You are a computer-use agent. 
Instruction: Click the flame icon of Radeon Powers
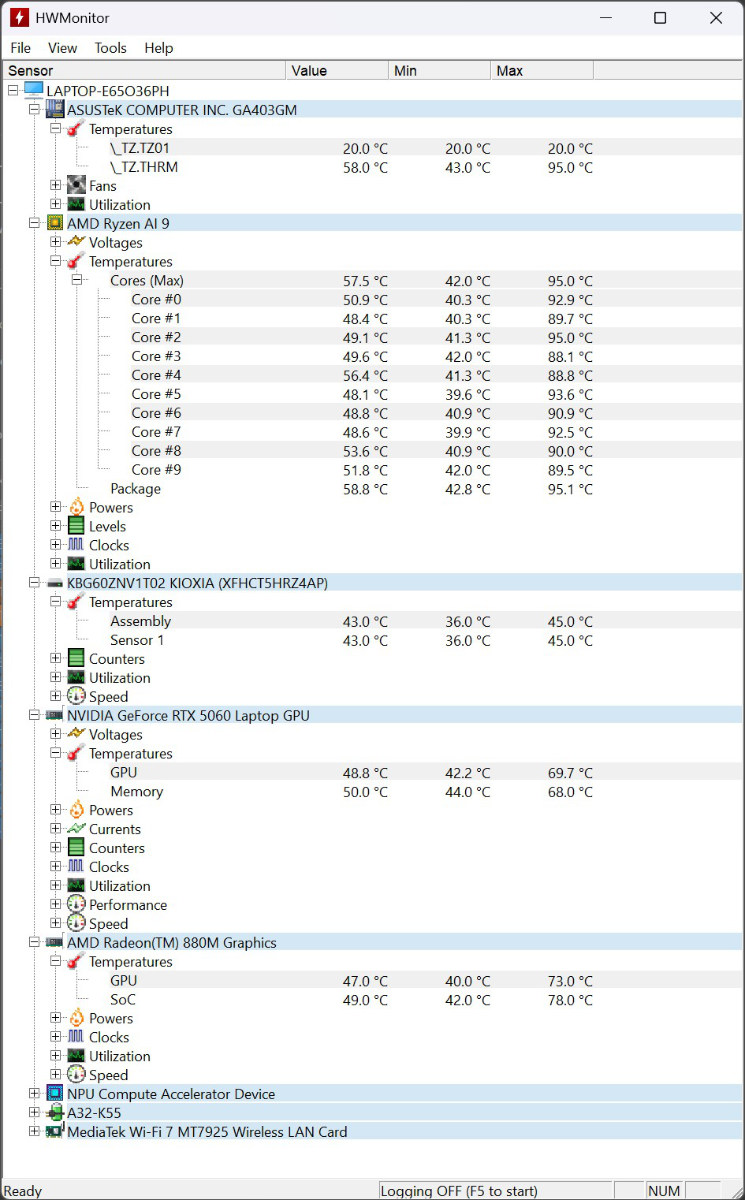(x=76, y=1018)
